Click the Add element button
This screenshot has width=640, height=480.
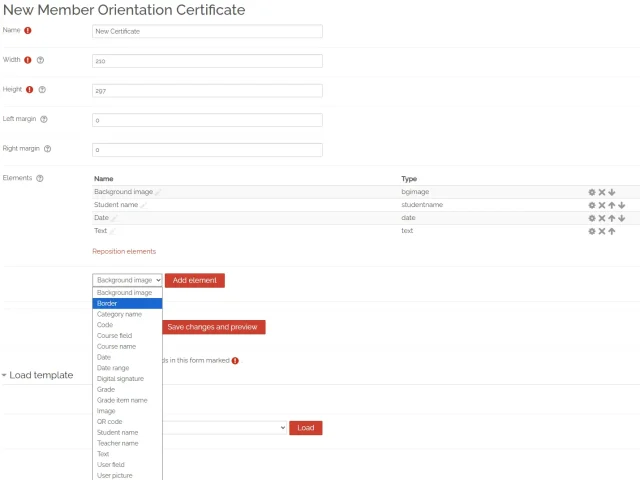[x=194, y=281]
